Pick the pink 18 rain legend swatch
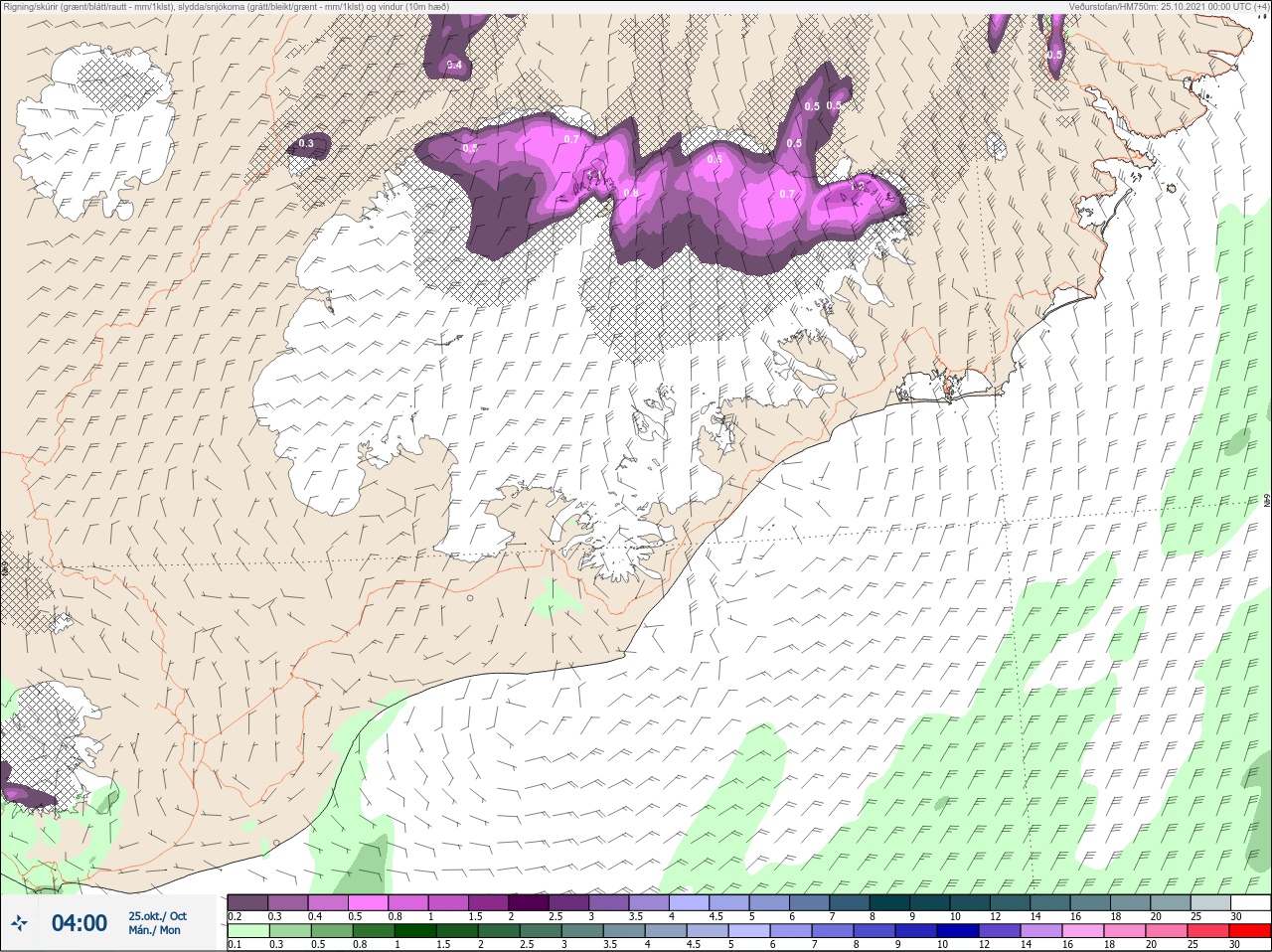The image size is (1272, 952). click(x=1126, y=931)
